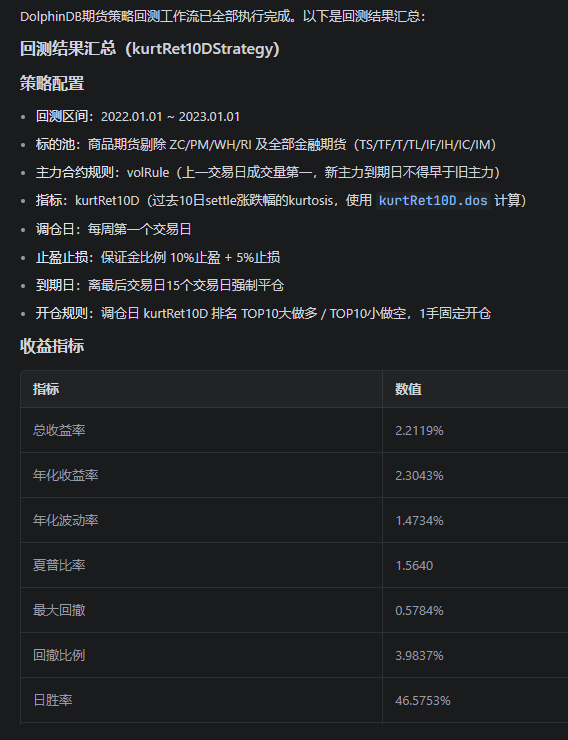568x740 pixels.
Task: Click the value 1.5640
Action: [x=414, y=565]
